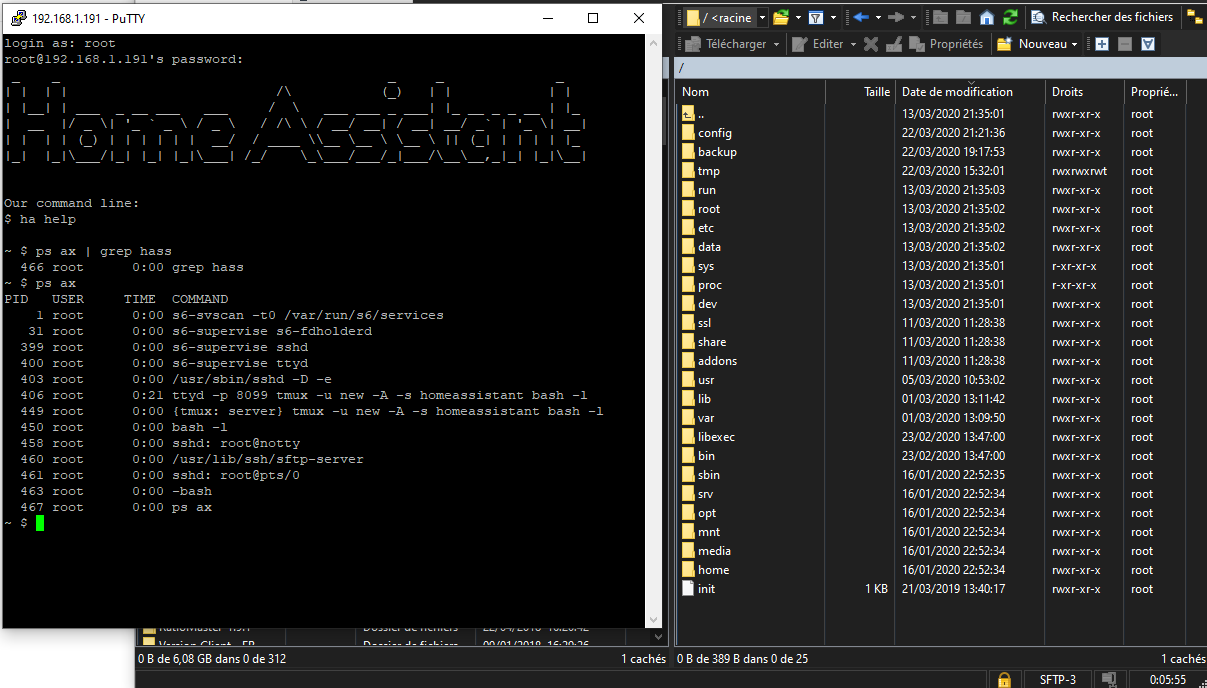Screen dimensions: 1207x688
Task: Click the rwxrwxrwt permissions cell
Action: [x=1078, y=171]
